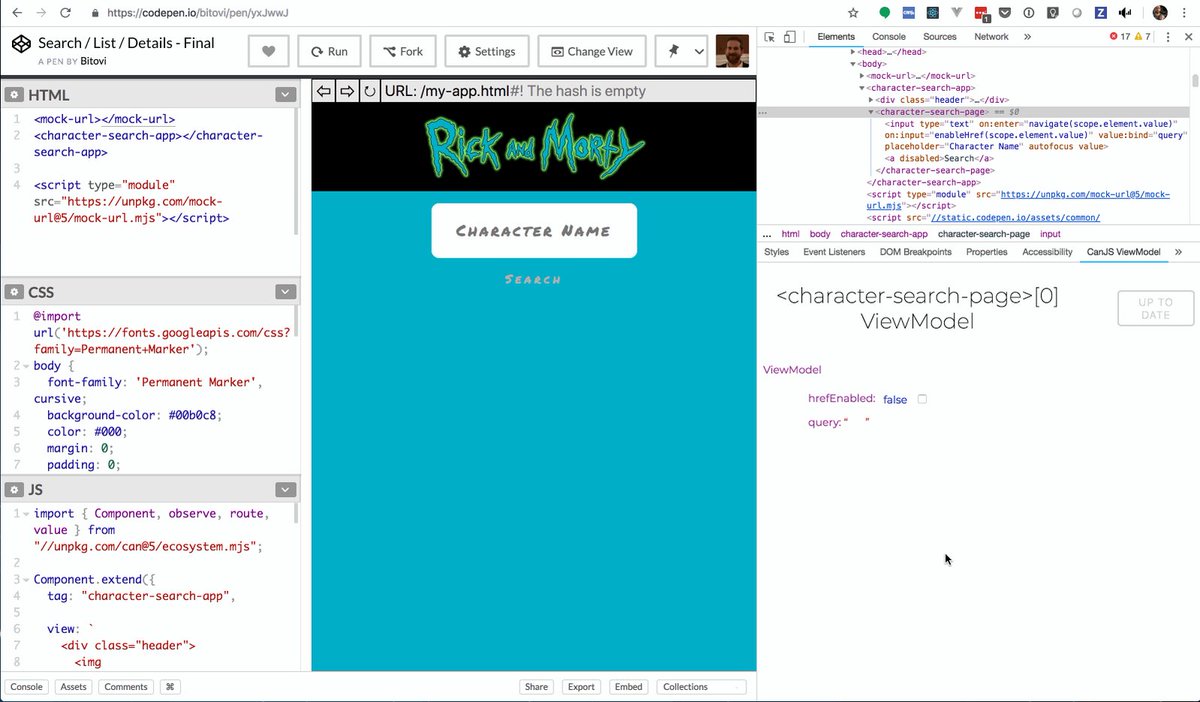Open HTML editor settings gear
This screenshot has width=1200, height=702.
(x=14, y=95)
